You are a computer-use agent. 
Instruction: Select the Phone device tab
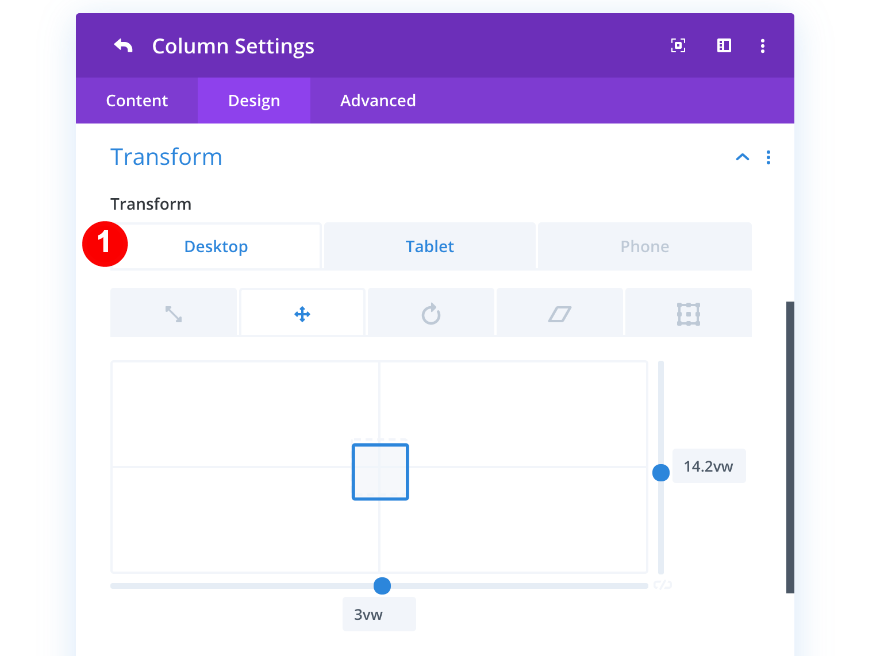pos(644,246)
